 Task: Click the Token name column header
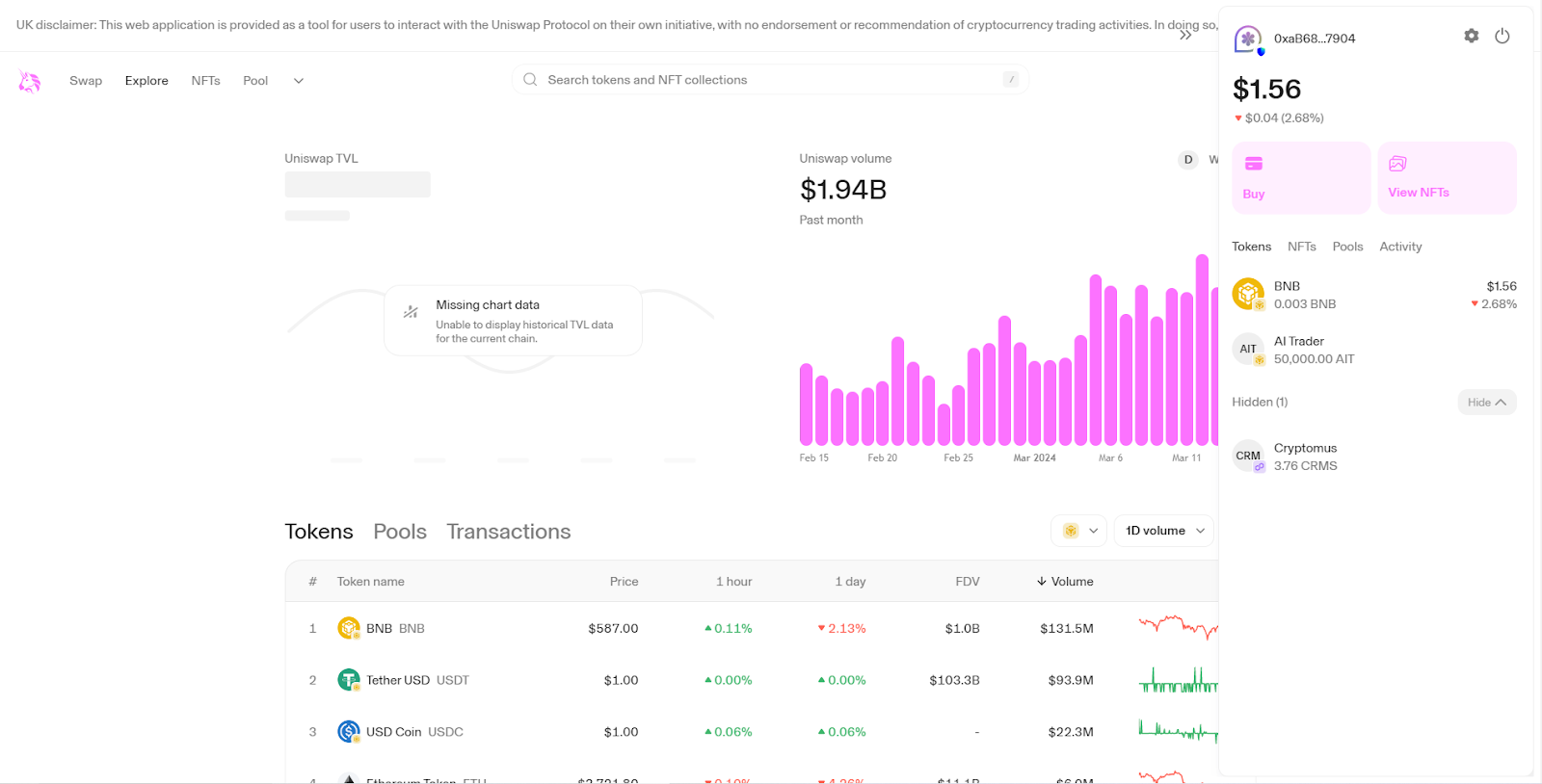(x=370, y=582)
